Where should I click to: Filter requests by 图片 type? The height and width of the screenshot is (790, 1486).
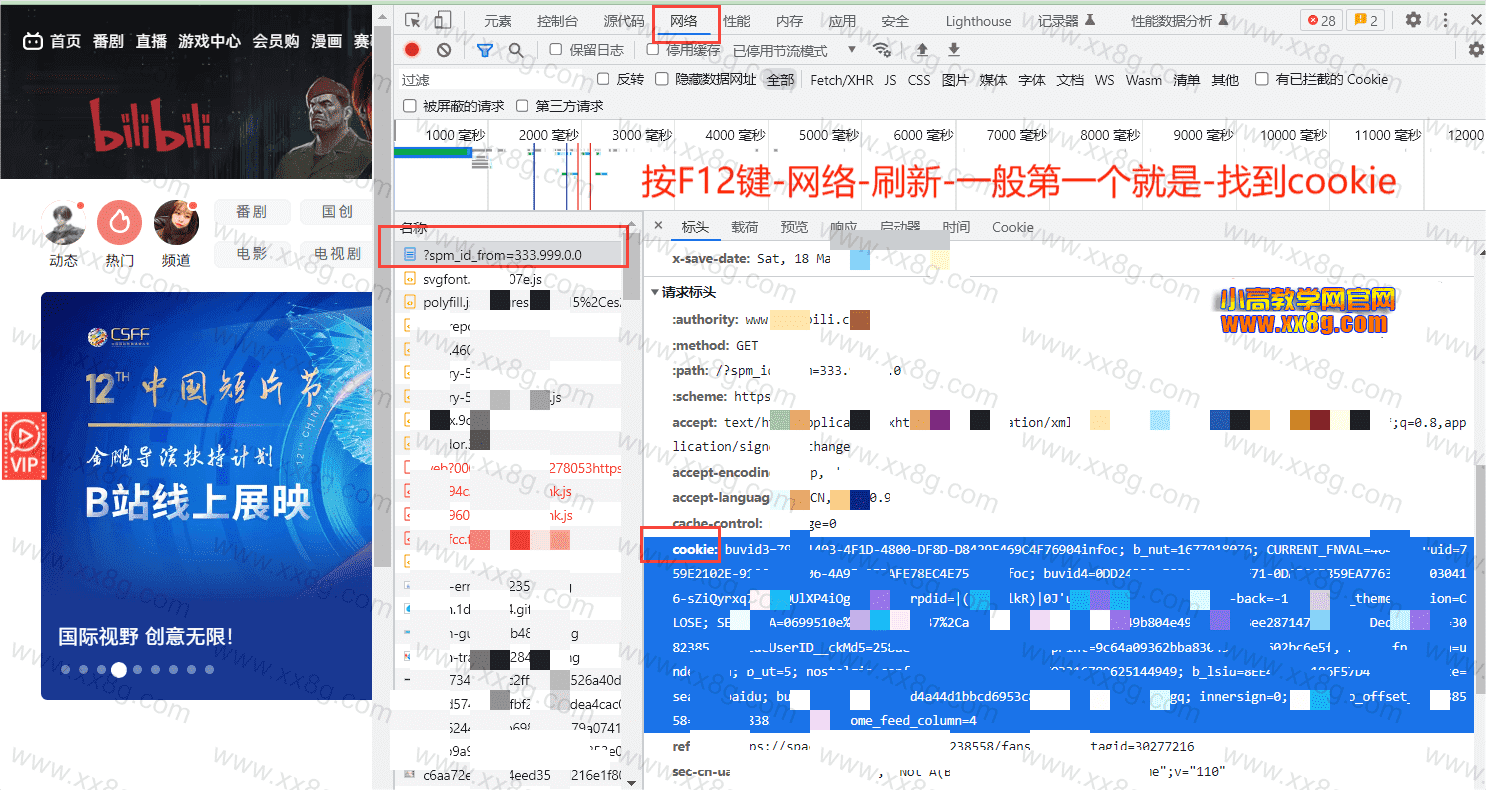click(x=955, y=80)
